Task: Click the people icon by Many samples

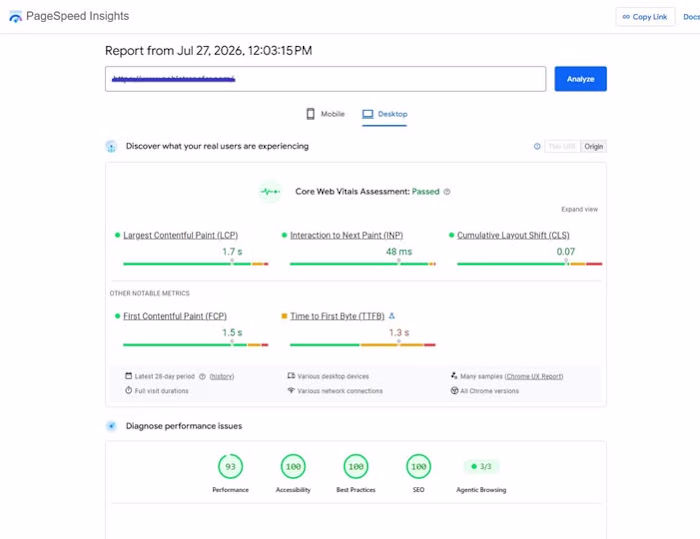Action: coord(454,376)
